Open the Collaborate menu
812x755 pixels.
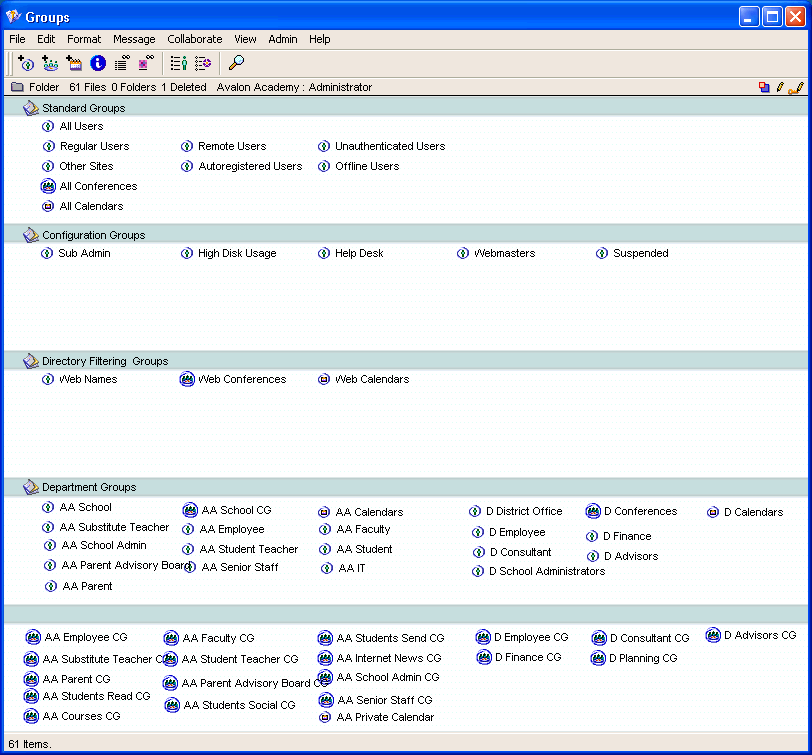coord(194,39)
